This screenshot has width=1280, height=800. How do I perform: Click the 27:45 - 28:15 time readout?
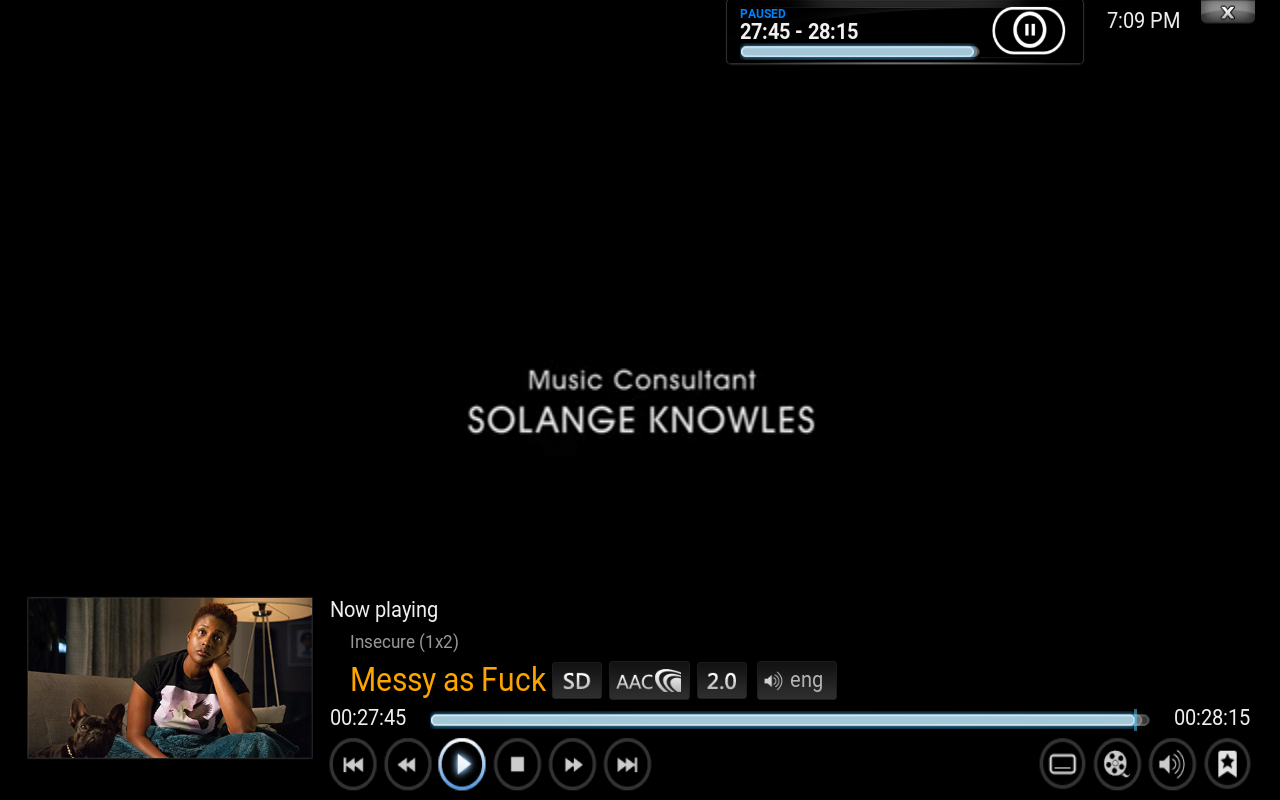(x=799, y=32)
